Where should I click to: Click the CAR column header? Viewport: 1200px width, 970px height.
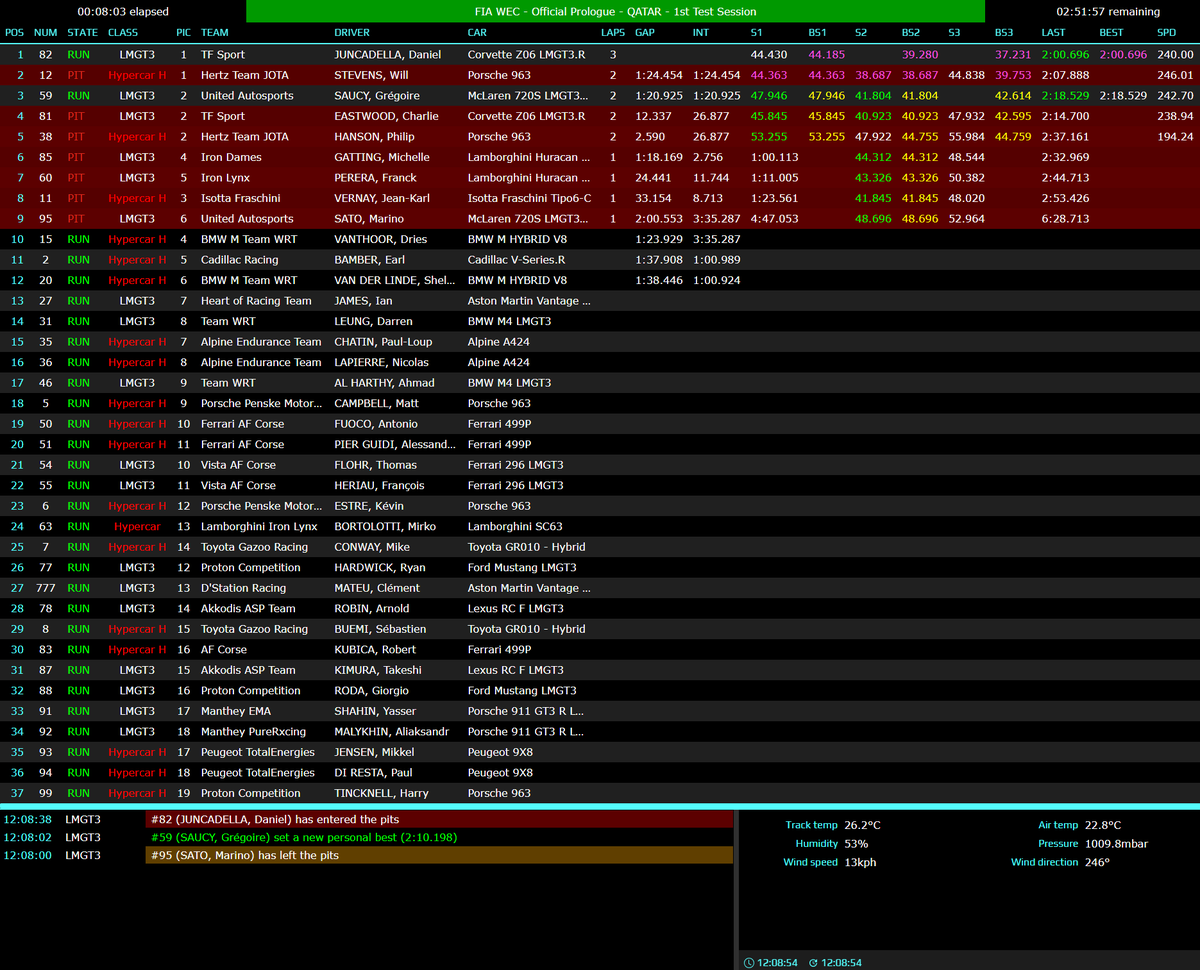coord(477,32)
